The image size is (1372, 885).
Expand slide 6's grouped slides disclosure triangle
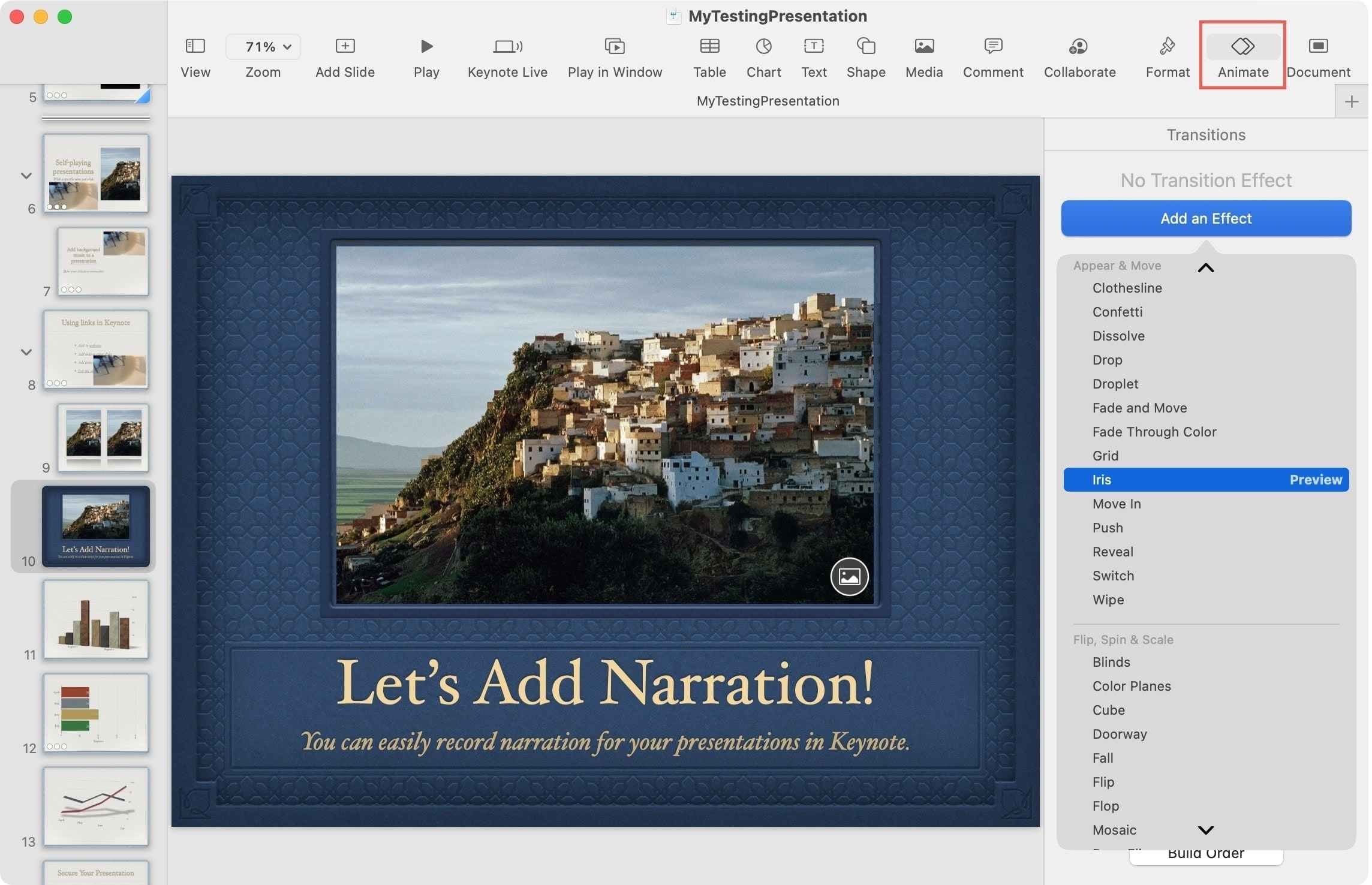(26, 175)
